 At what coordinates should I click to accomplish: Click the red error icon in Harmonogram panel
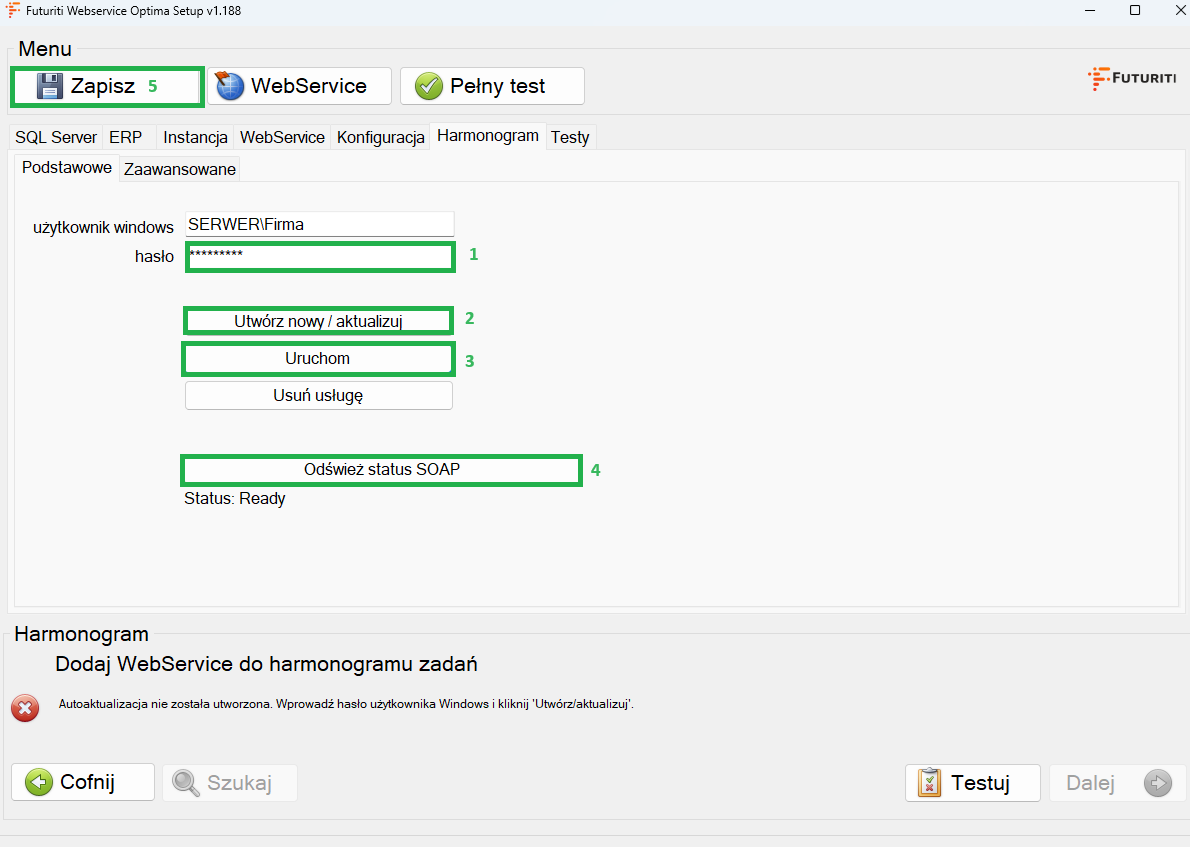pyautogui.click(x=25, y=708)
